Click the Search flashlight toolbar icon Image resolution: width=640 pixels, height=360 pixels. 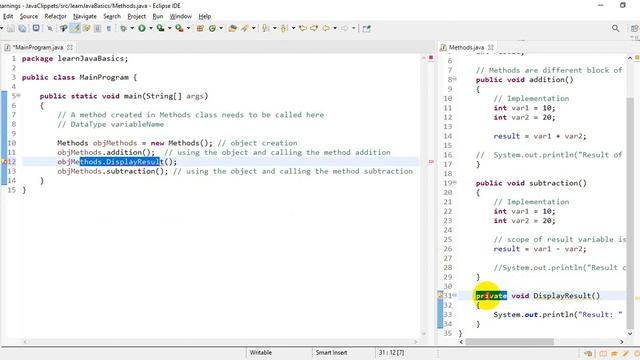click(x=245, y=28)
